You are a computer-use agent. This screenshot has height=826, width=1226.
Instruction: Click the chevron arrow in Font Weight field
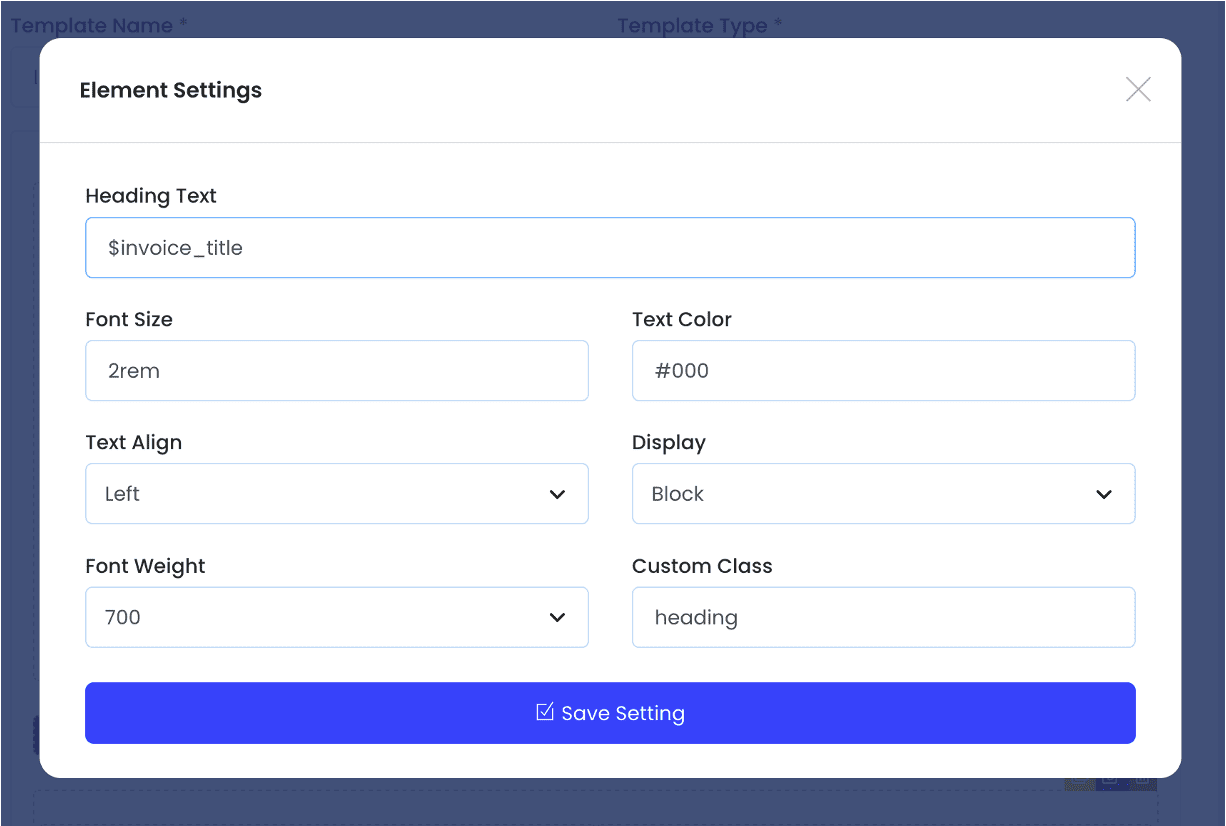tap(558, 618)
